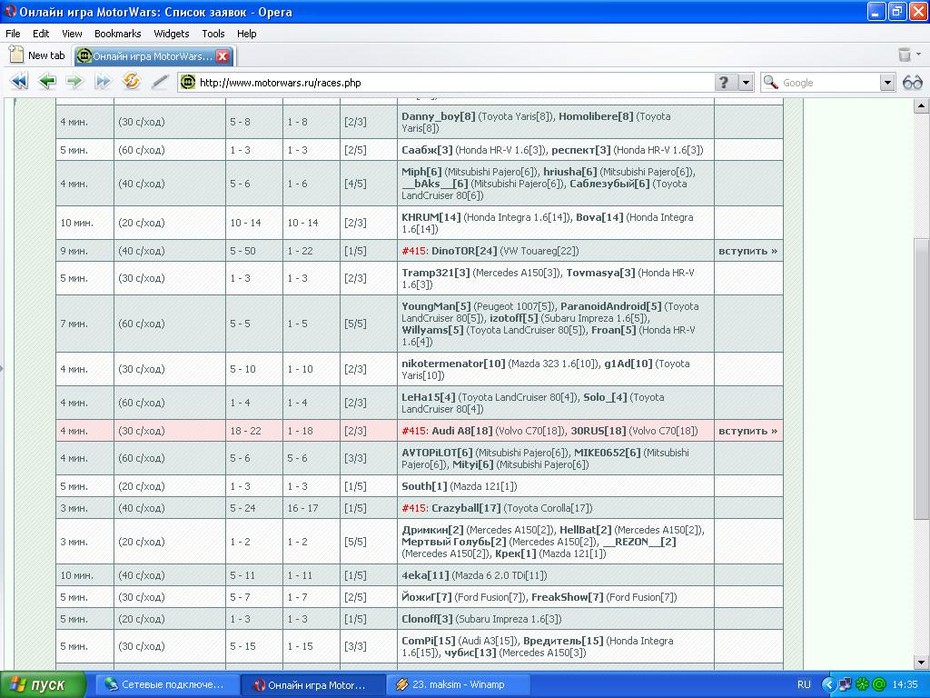Open the New tab page tab
The width and height of the screenshot is (930, 698).
coord(38,56)
